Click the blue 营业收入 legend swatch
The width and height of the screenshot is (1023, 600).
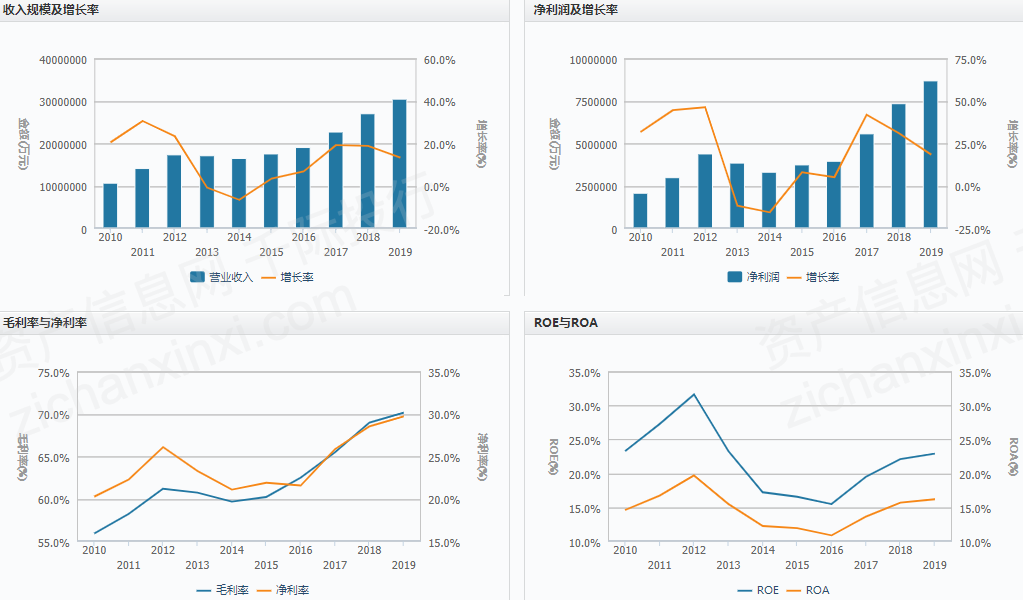(x=197, y=277)
